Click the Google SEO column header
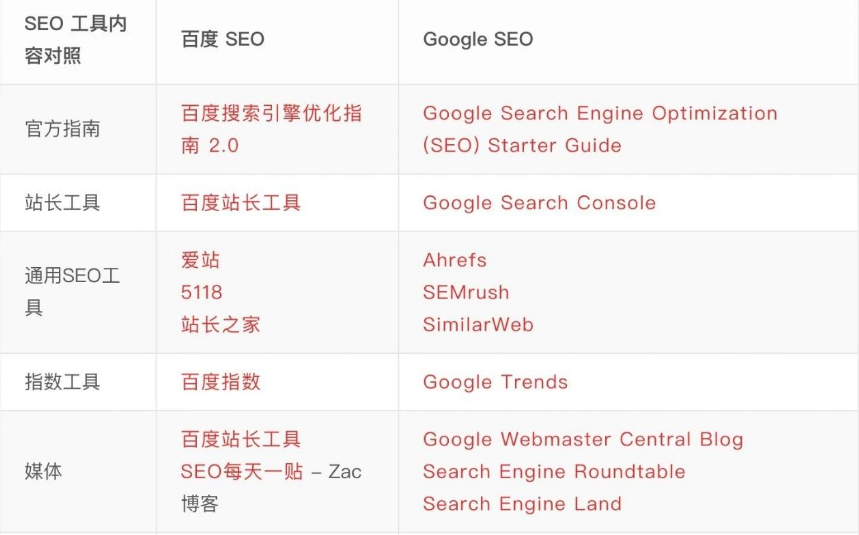859x535 pixels. point(478,39)
